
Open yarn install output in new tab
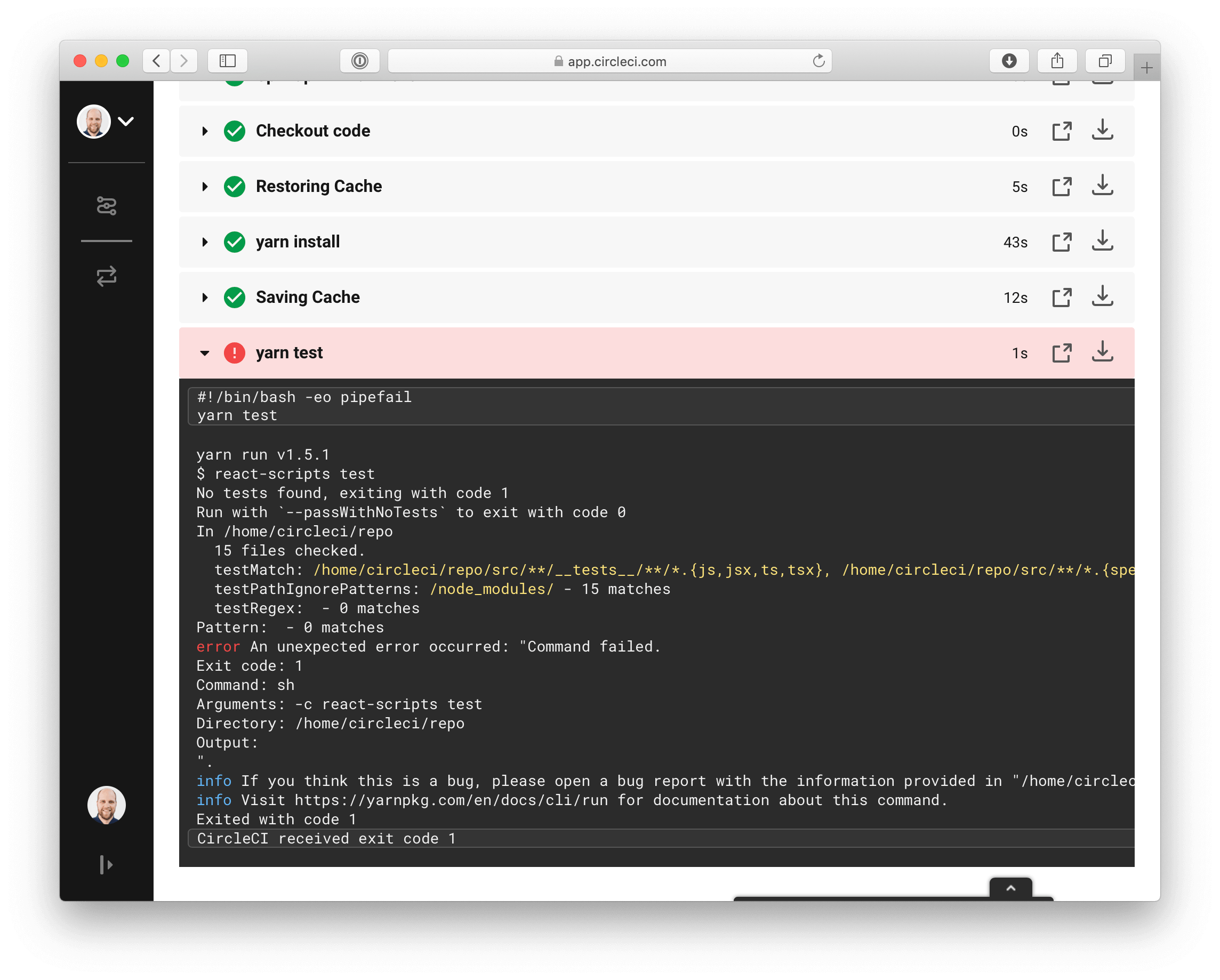click(1062, 242)
